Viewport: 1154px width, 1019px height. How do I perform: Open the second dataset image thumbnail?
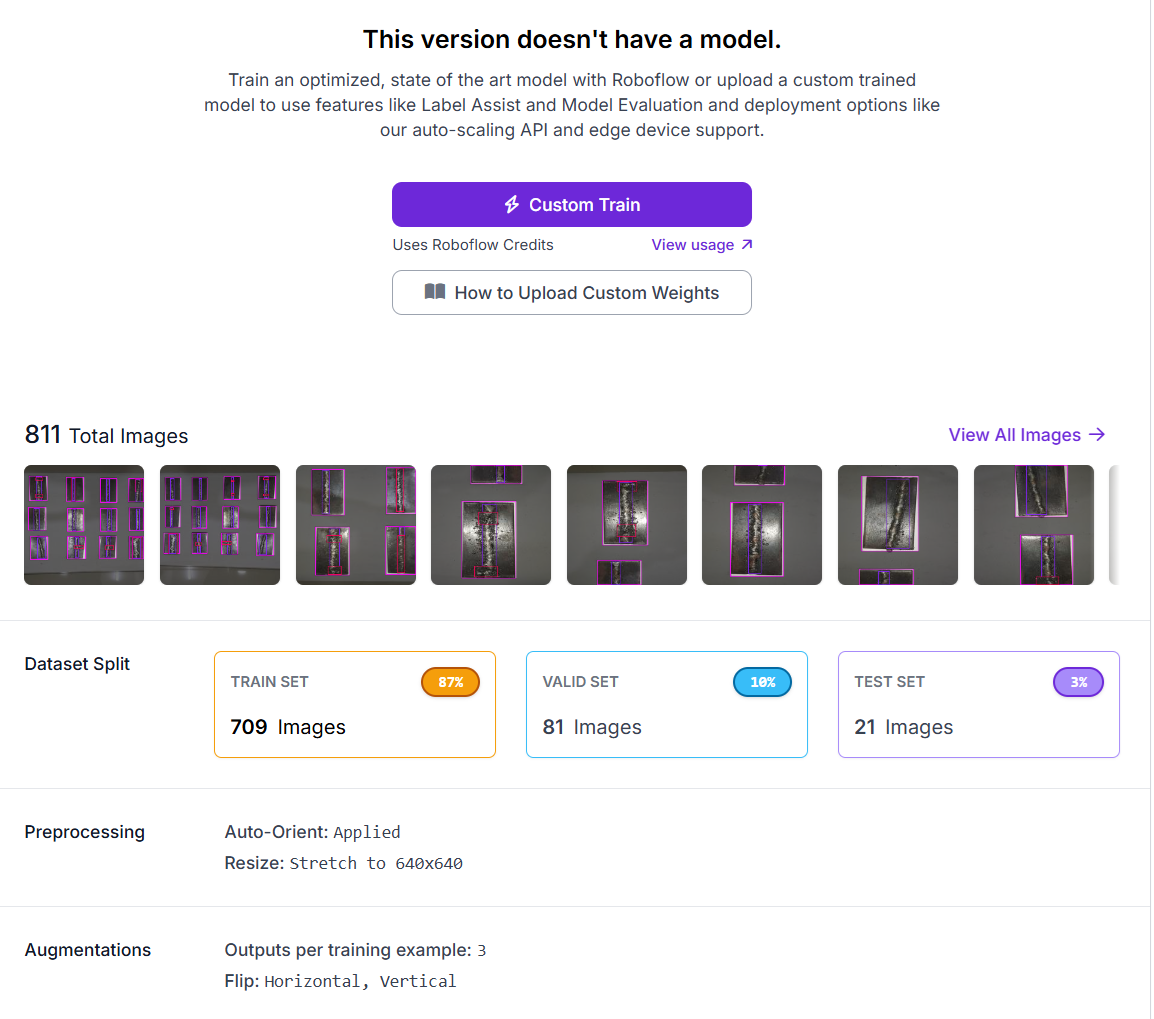coord(220,525)
